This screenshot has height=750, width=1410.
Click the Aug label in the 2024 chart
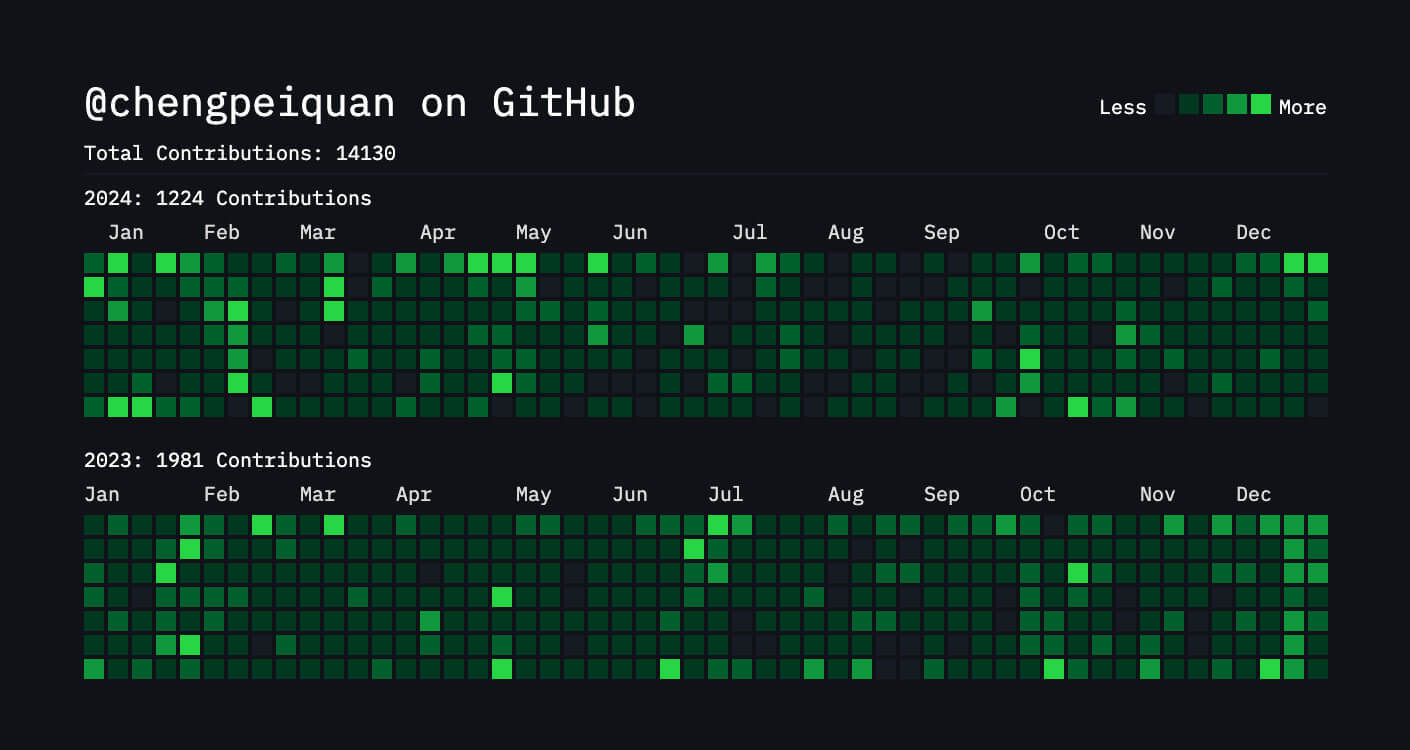point(846,232)
